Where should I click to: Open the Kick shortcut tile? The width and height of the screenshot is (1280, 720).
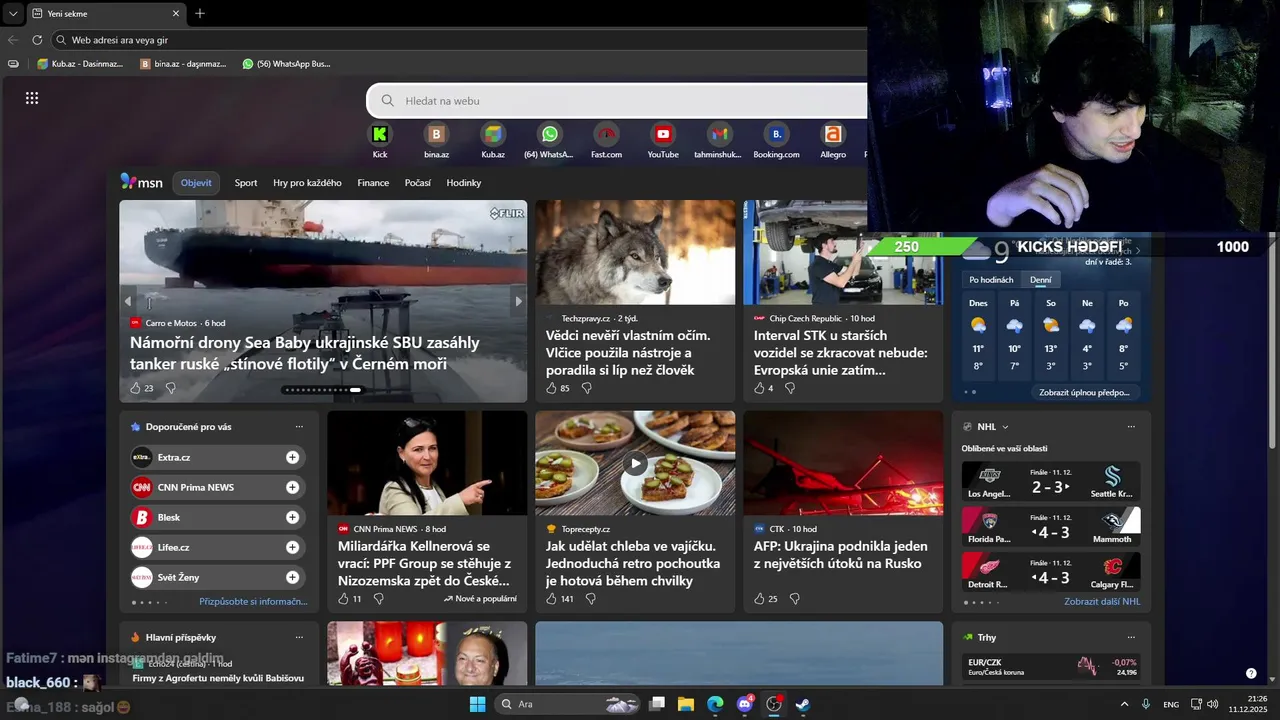pyautogui.click(x=380, y=134)
